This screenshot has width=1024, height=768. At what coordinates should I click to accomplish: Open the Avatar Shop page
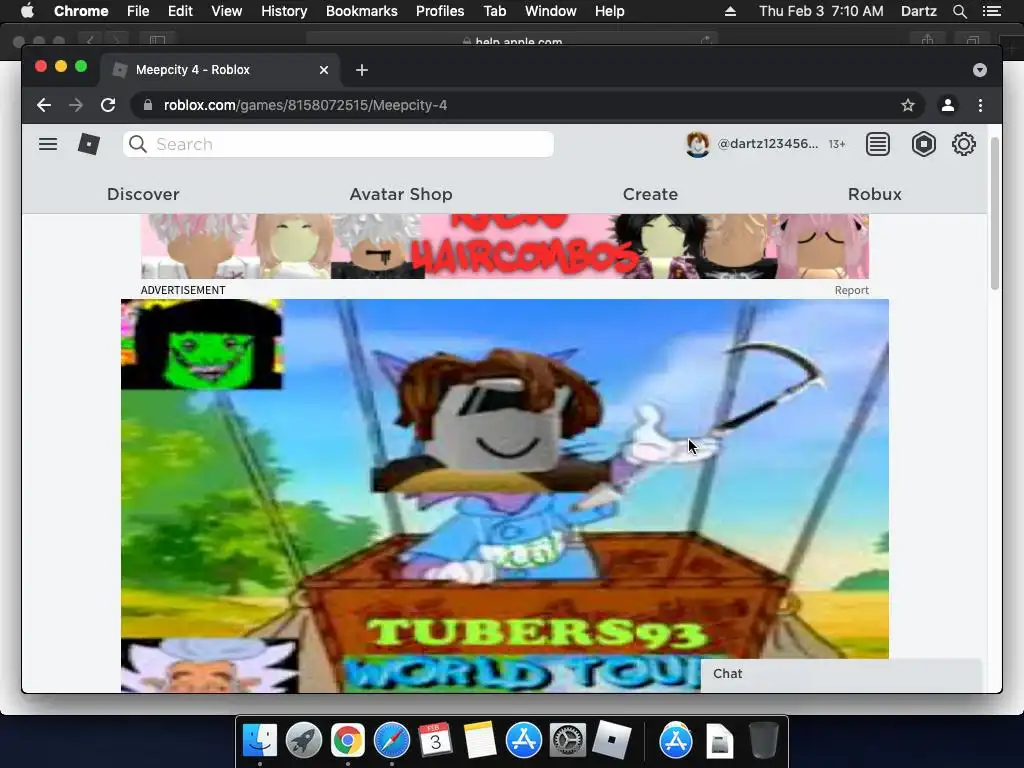click(401, 194)
